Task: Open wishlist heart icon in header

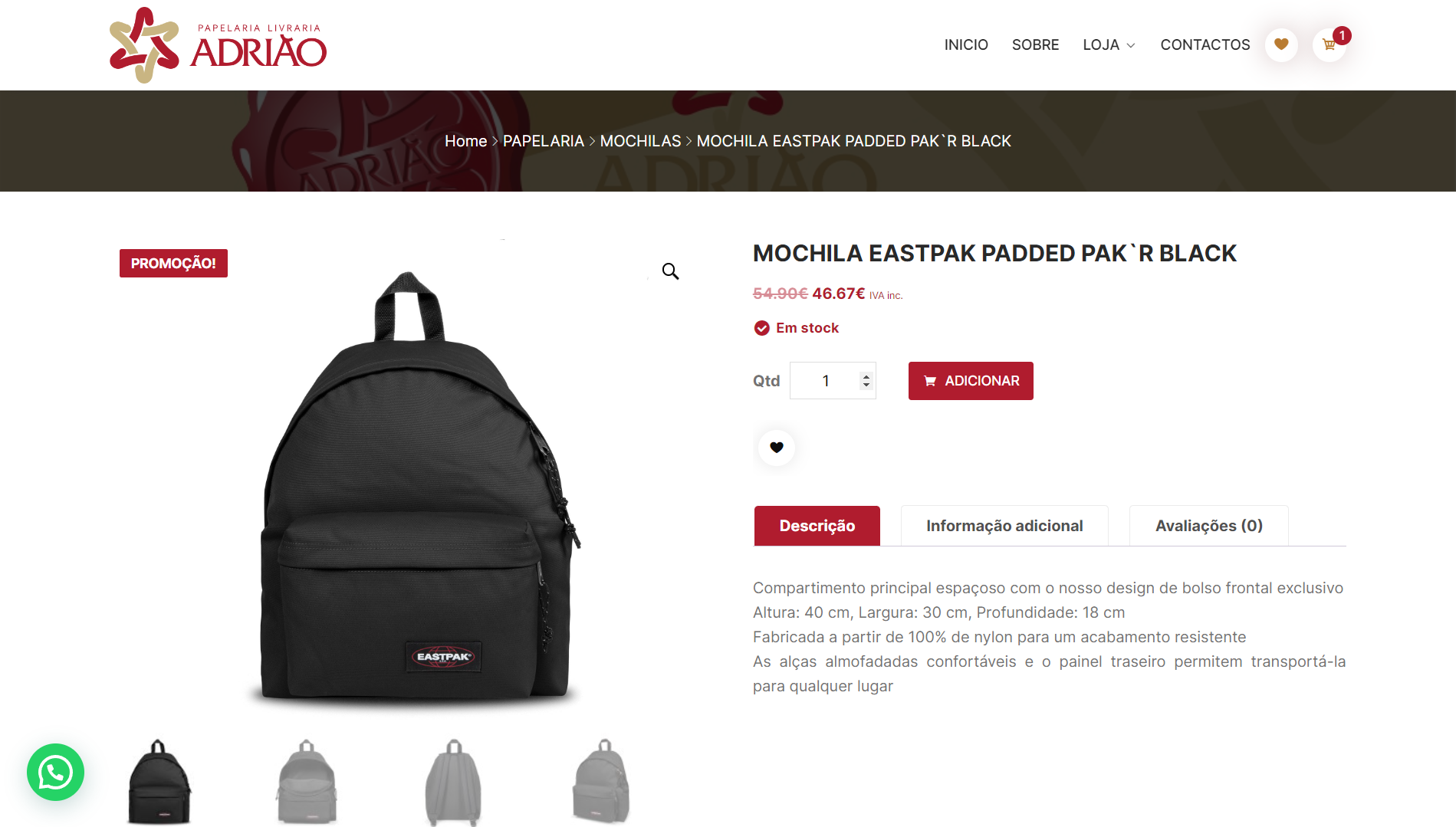Action: coord(1281,44)
